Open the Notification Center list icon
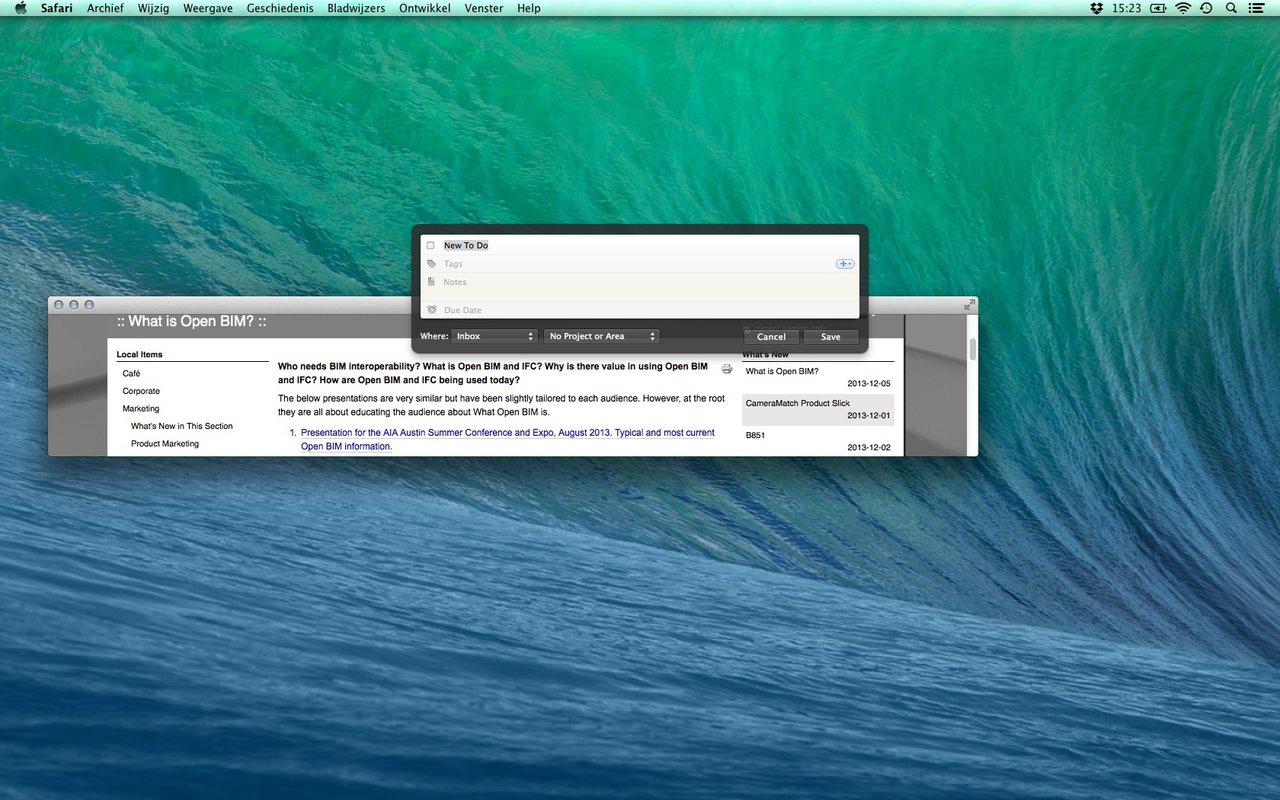The height and width of the screenshot is (800, 1280). [x=1256, y=8]
